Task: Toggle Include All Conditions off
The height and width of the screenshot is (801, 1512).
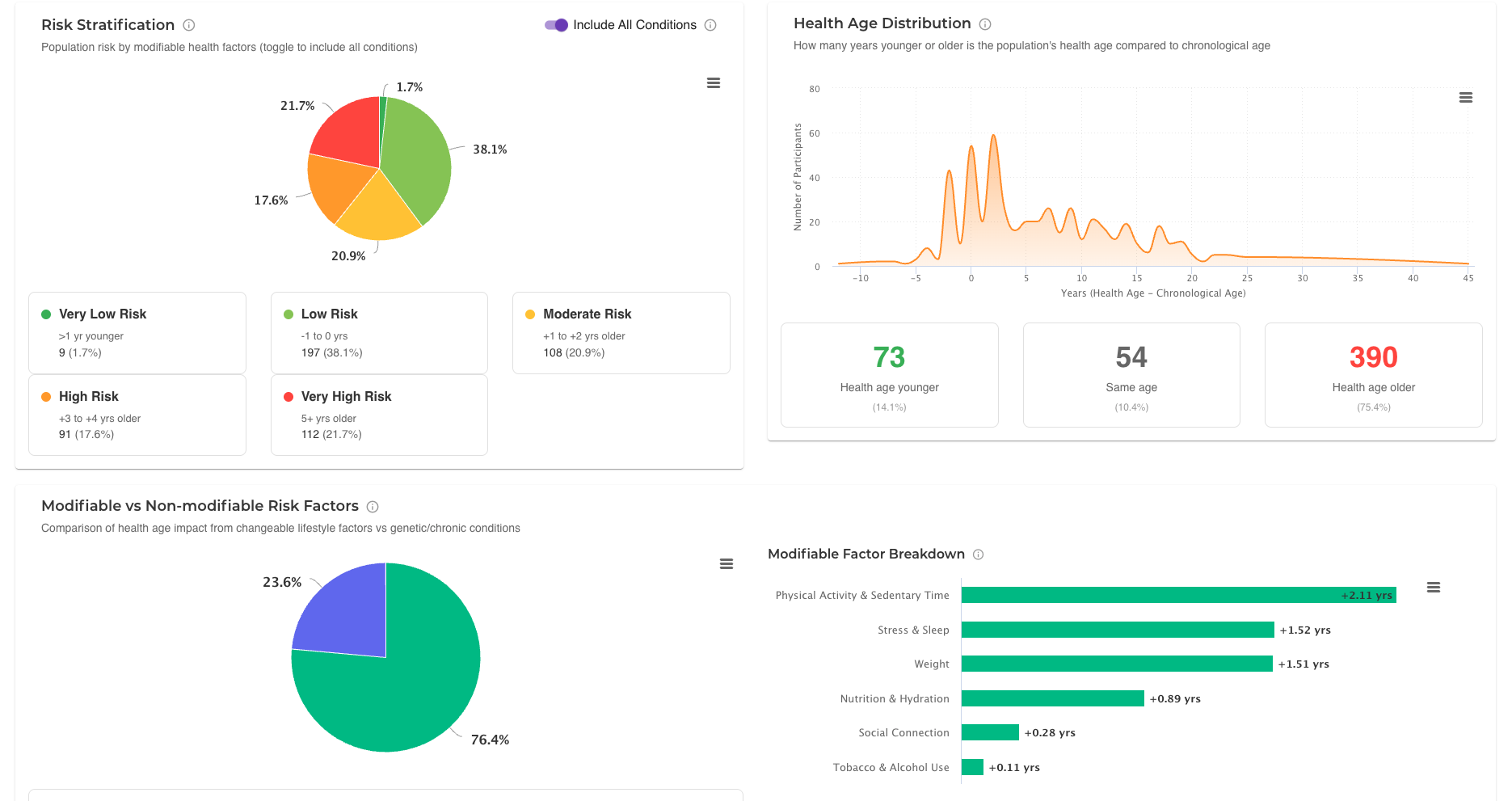Action: (x=555, y=25)
